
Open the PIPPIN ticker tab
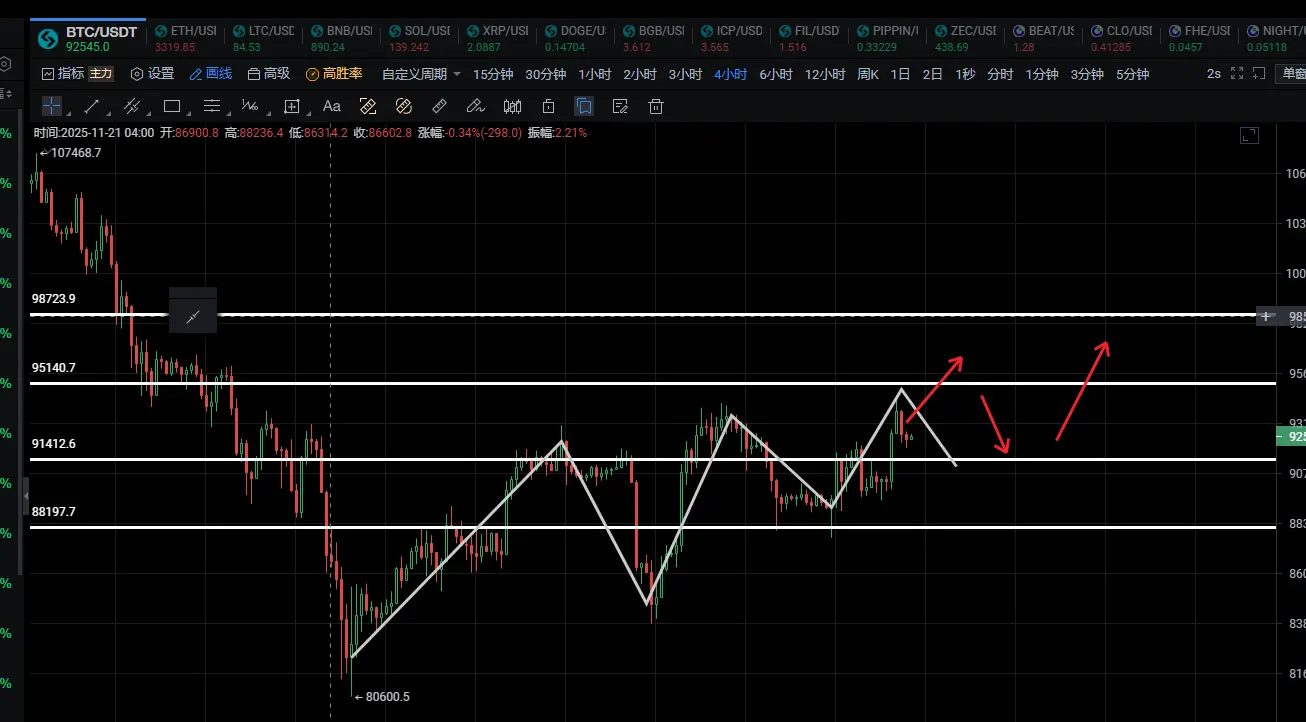coord(888,38)
